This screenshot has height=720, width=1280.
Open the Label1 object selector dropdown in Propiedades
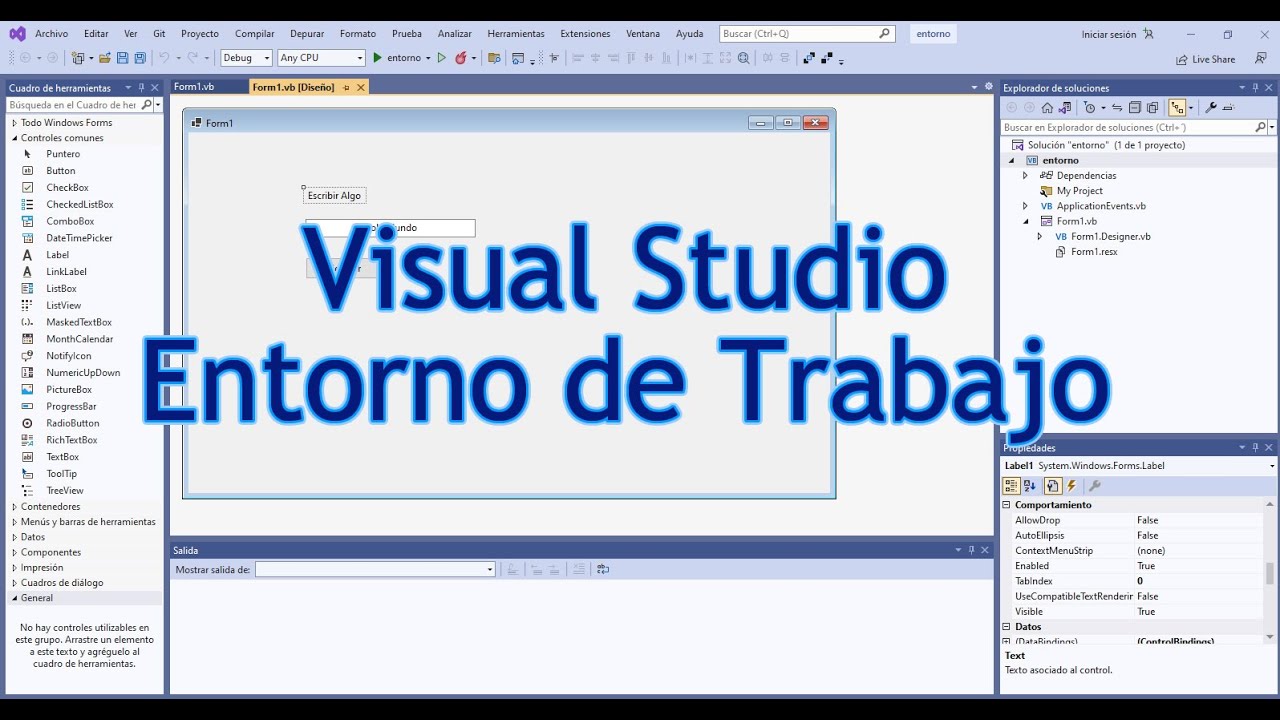click(x=1271, y=466)
